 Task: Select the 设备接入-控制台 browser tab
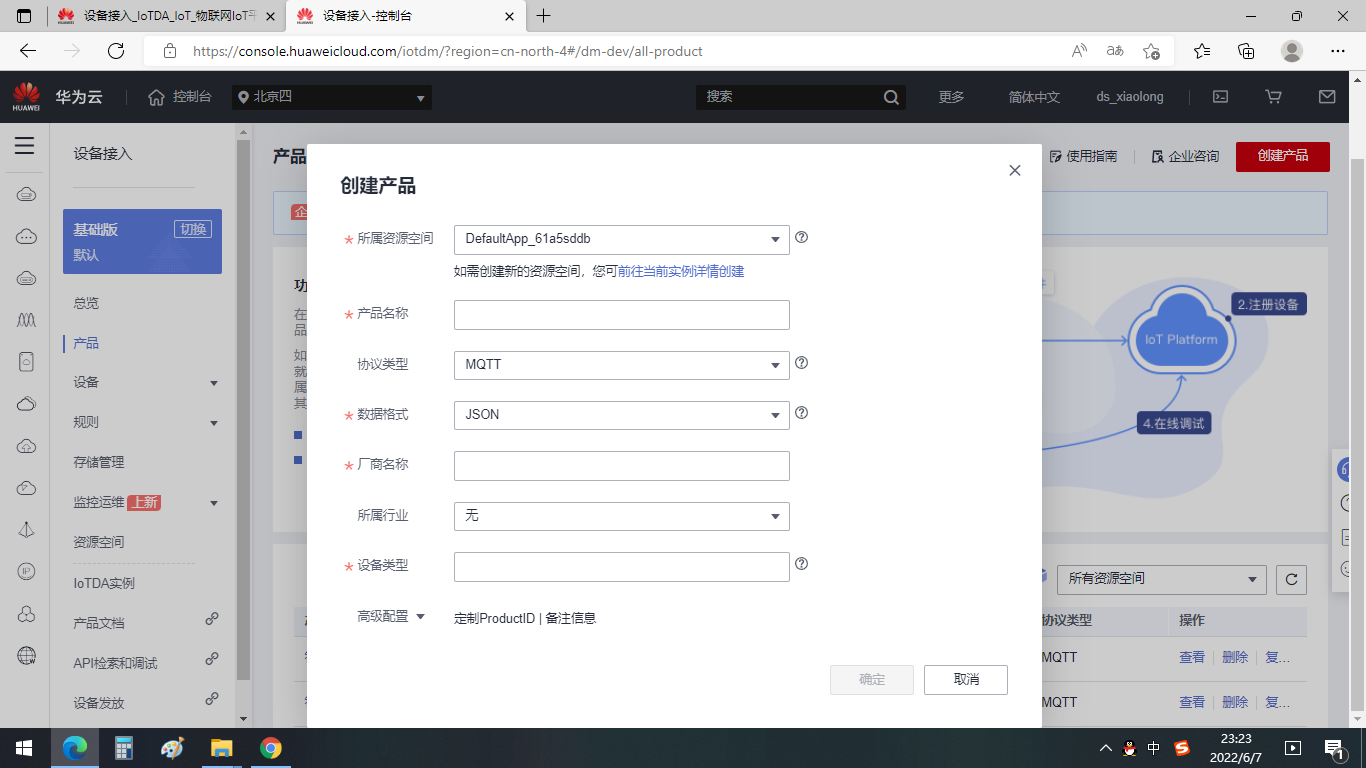coord(406,16)
